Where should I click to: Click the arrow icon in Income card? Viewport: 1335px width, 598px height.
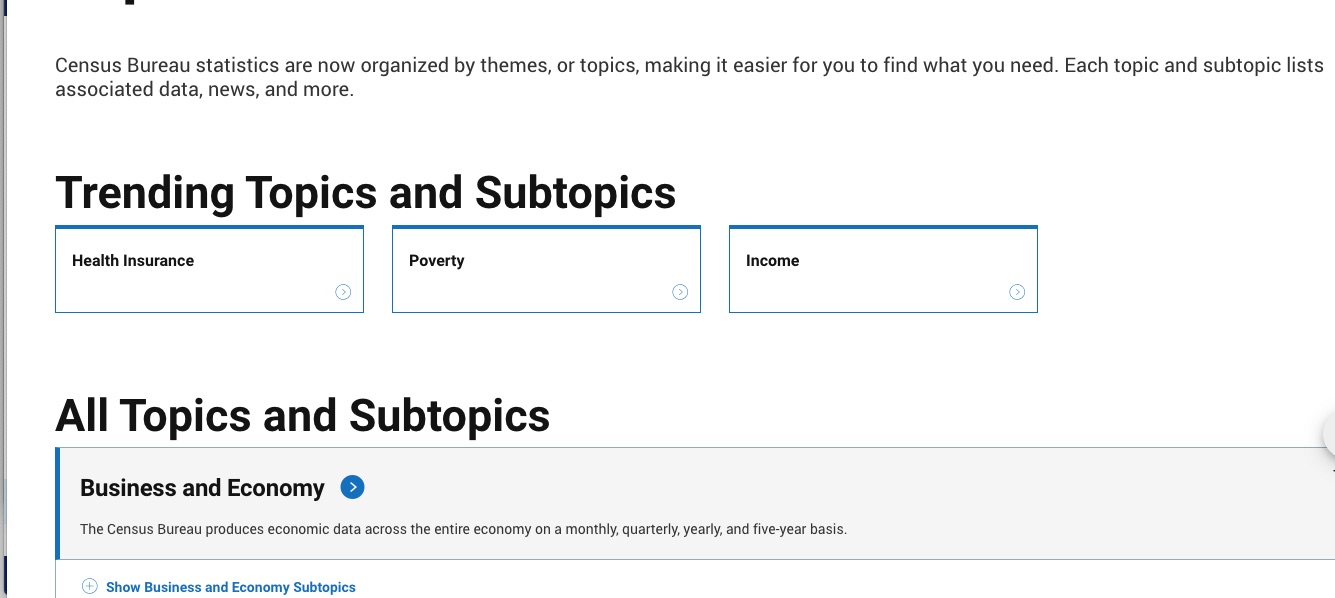[1017, 292]
